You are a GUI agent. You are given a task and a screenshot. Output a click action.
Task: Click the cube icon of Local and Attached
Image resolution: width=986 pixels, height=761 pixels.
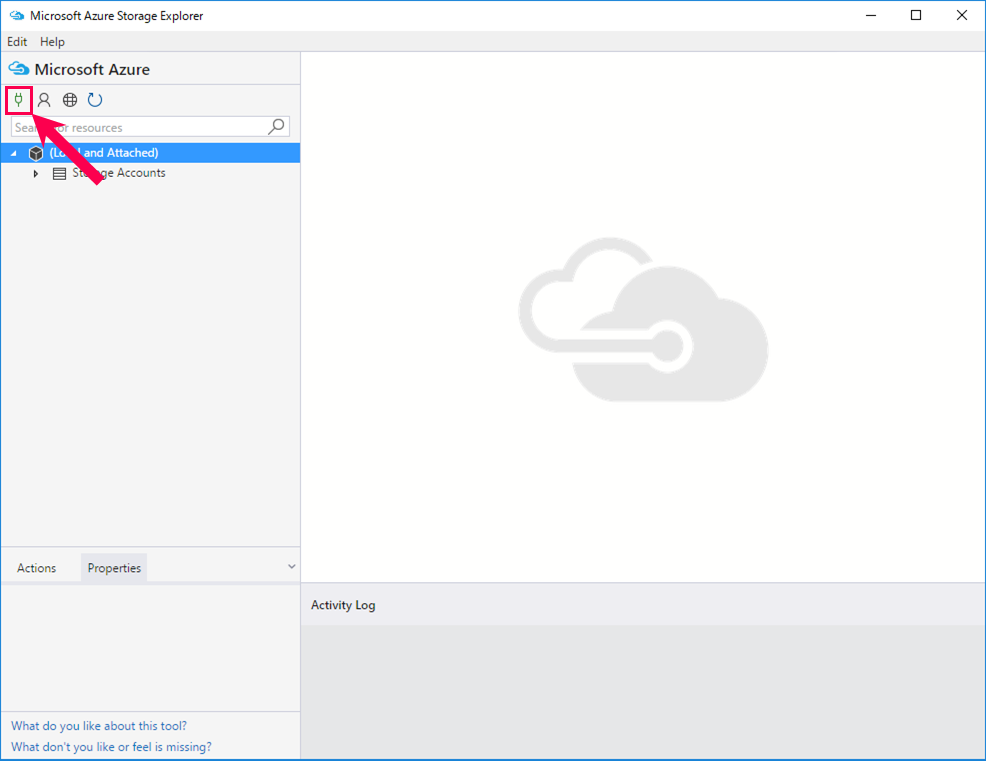36,153
